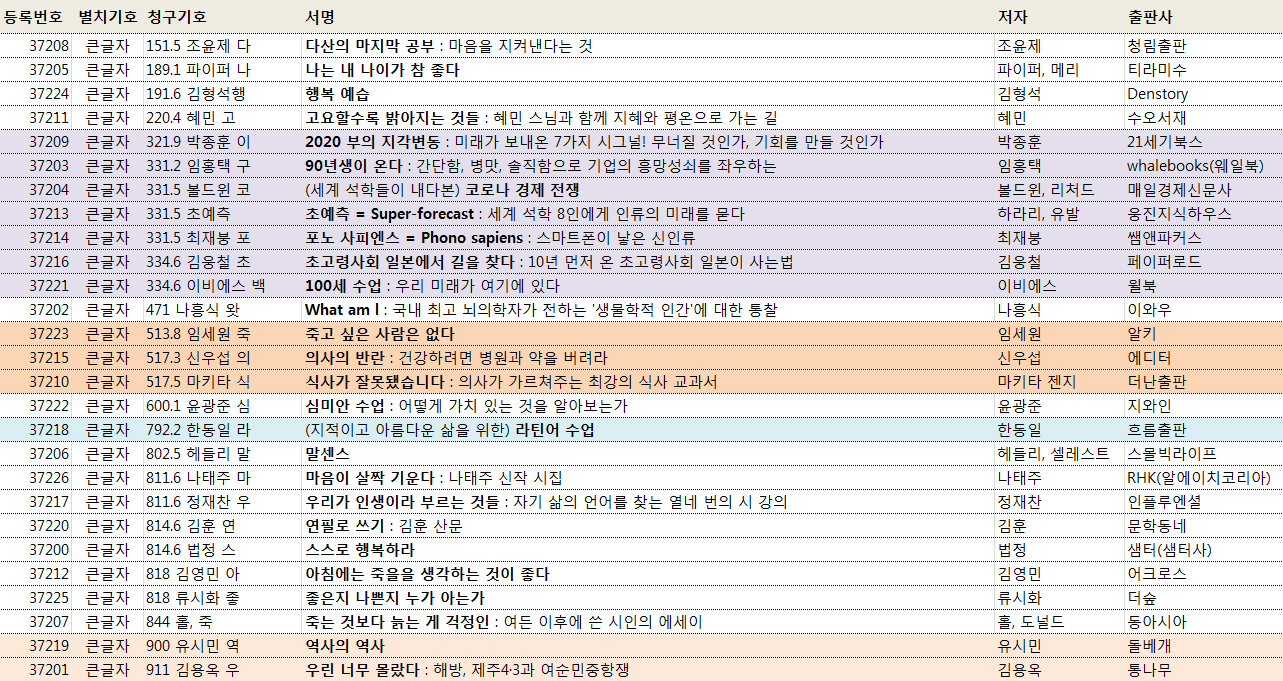Select title 말센스

(327, 454)
